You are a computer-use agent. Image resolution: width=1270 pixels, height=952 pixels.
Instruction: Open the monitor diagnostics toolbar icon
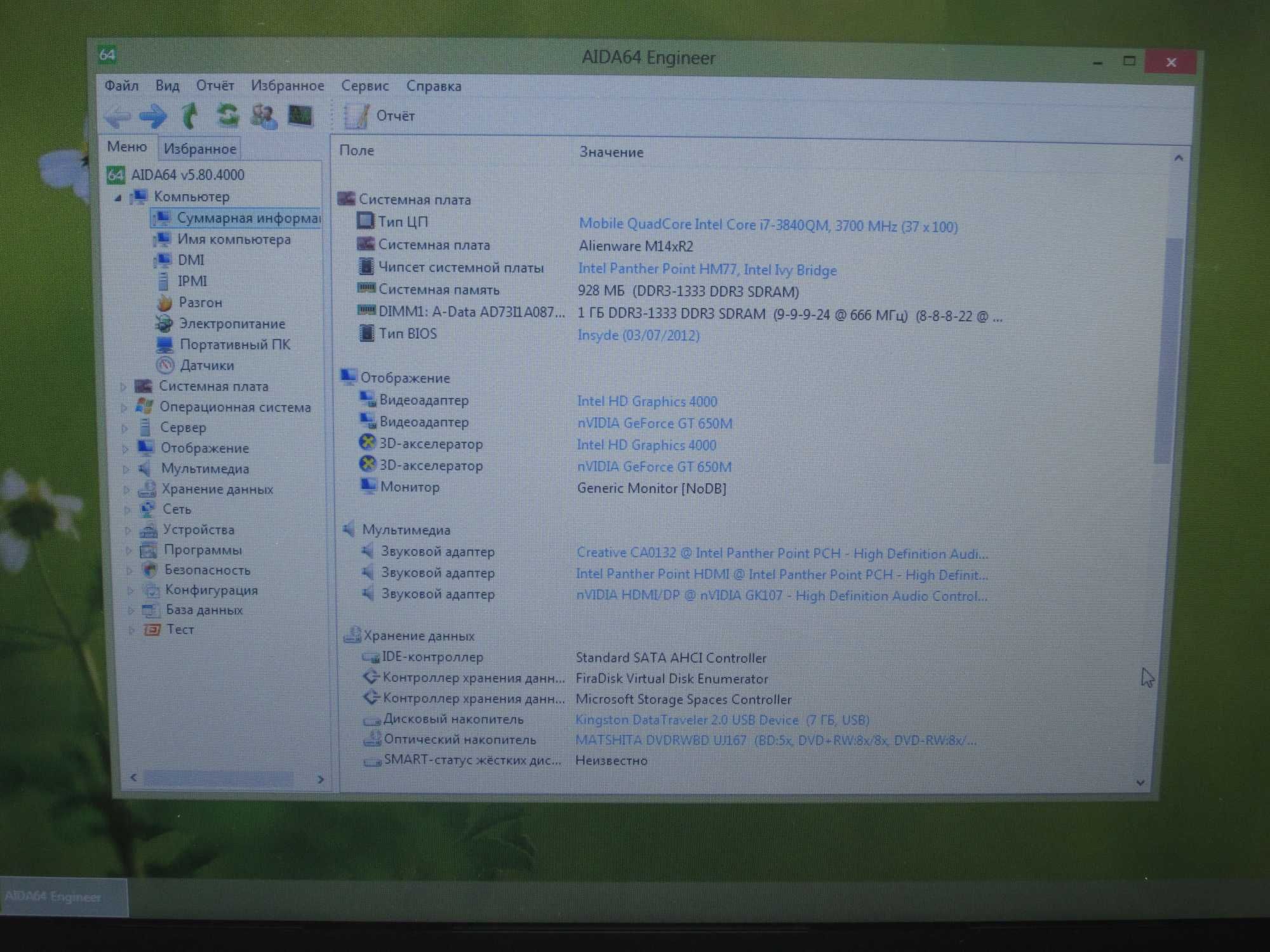coord(300,116)
